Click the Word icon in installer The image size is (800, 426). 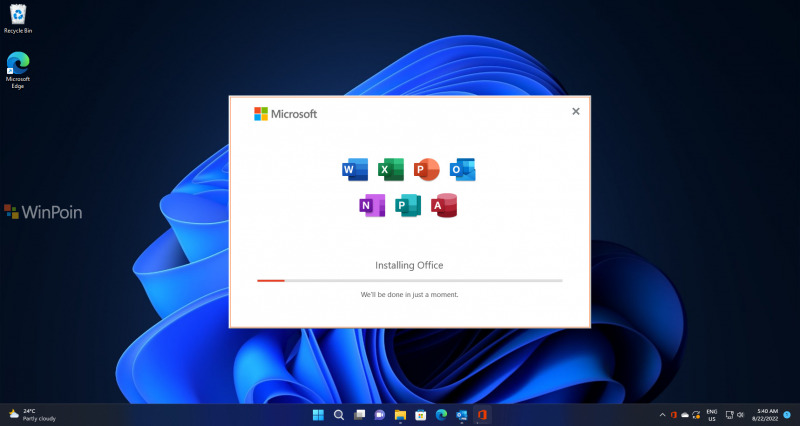coord(355,169)
